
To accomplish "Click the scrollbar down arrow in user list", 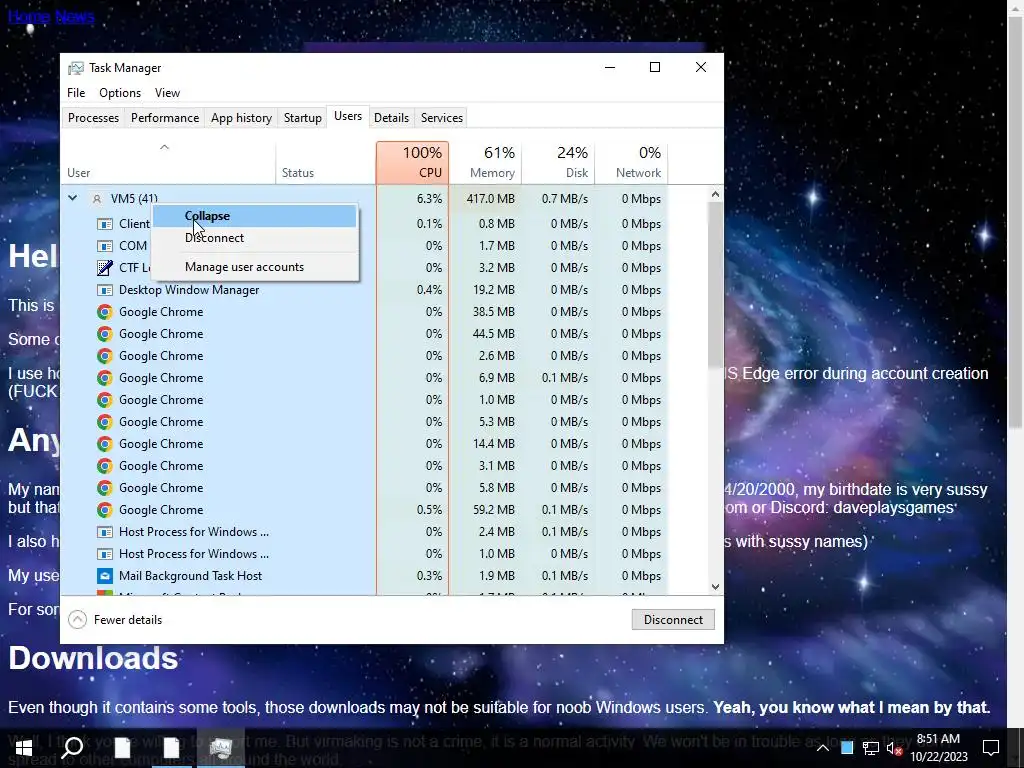I will pyautogui.click(x=715, y=586).
